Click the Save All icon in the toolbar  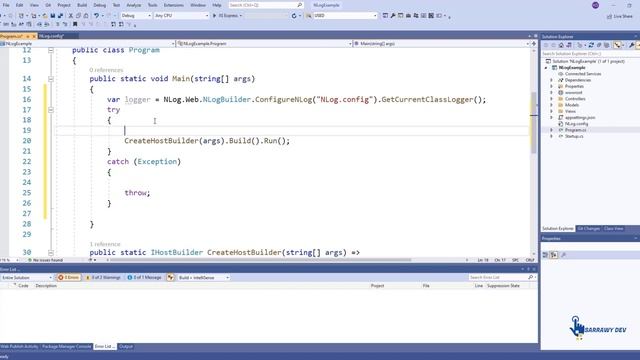coord(60,16)
